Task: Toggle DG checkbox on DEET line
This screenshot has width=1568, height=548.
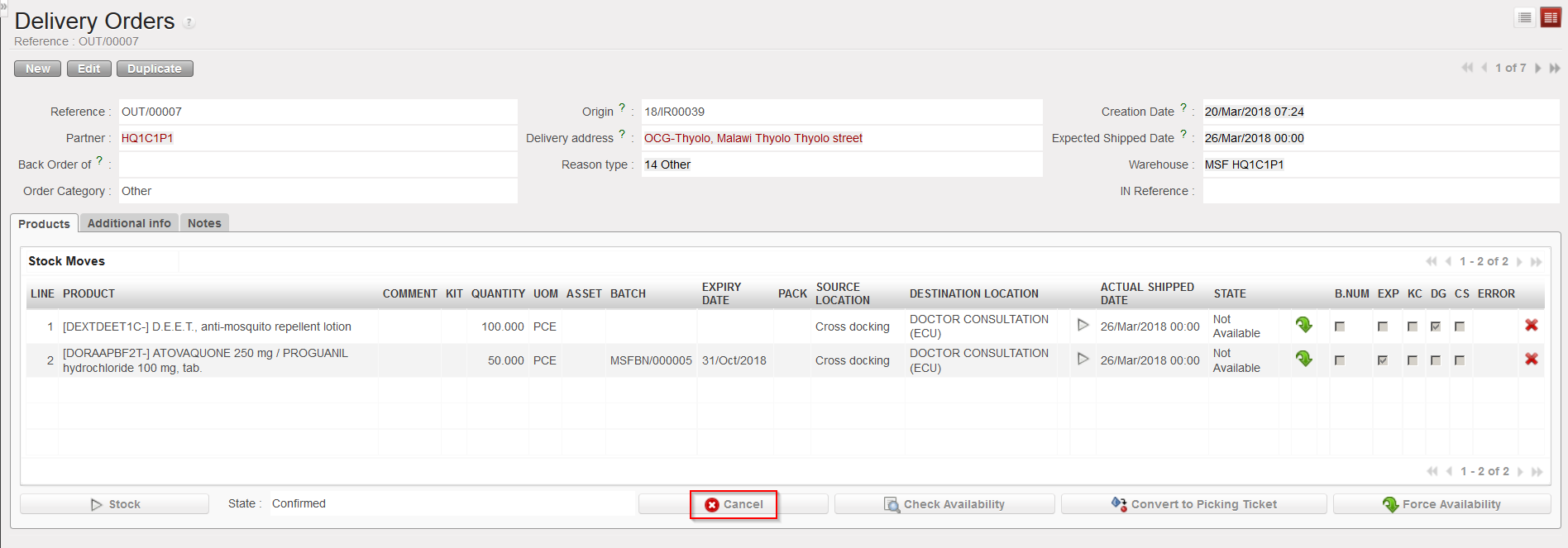Action: 1436,326
